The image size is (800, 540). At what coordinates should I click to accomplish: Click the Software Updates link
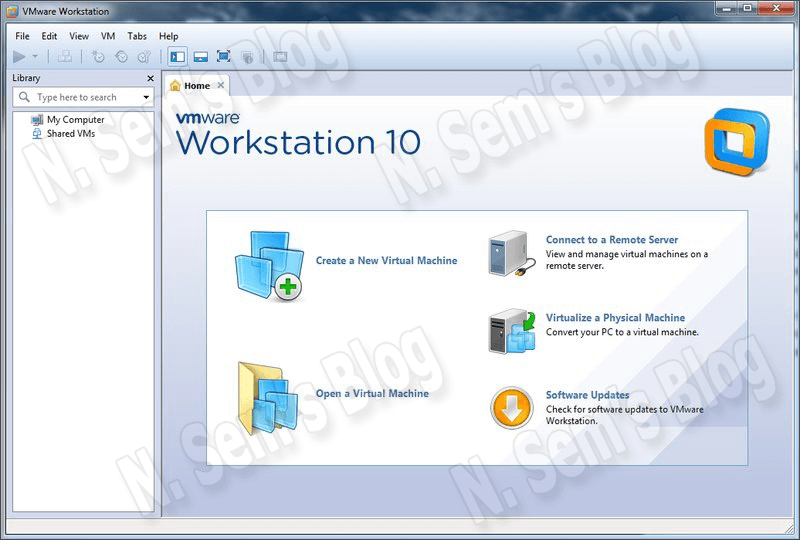[x=587, y=395]
